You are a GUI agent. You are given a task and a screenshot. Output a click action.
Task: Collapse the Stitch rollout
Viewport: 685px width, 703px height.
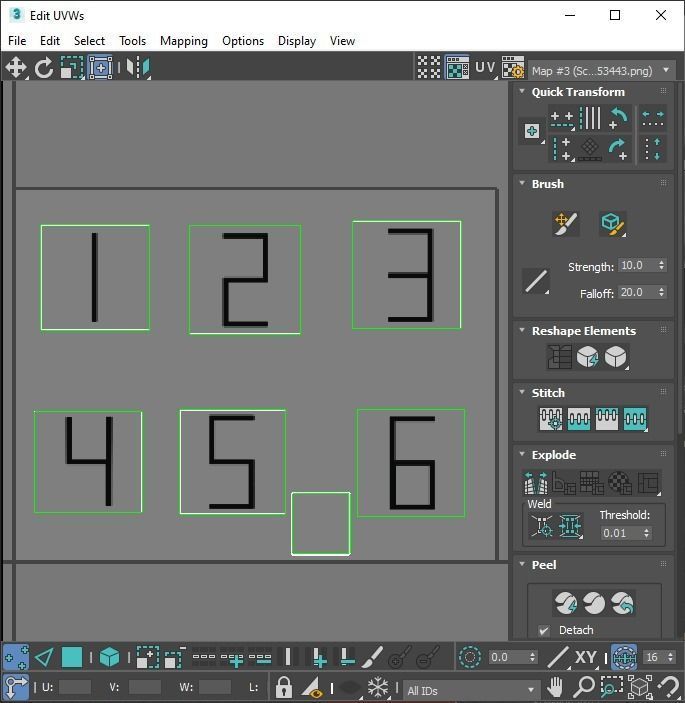522,392
